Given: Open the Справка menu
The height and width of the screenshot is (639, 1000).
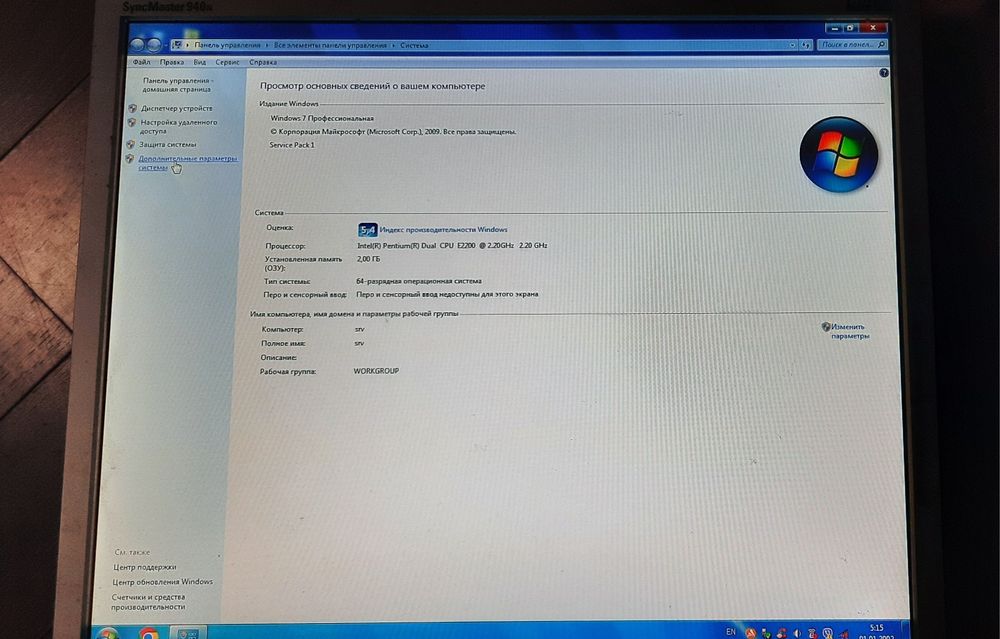Looking at the screenshot, I should coord(263,62).
